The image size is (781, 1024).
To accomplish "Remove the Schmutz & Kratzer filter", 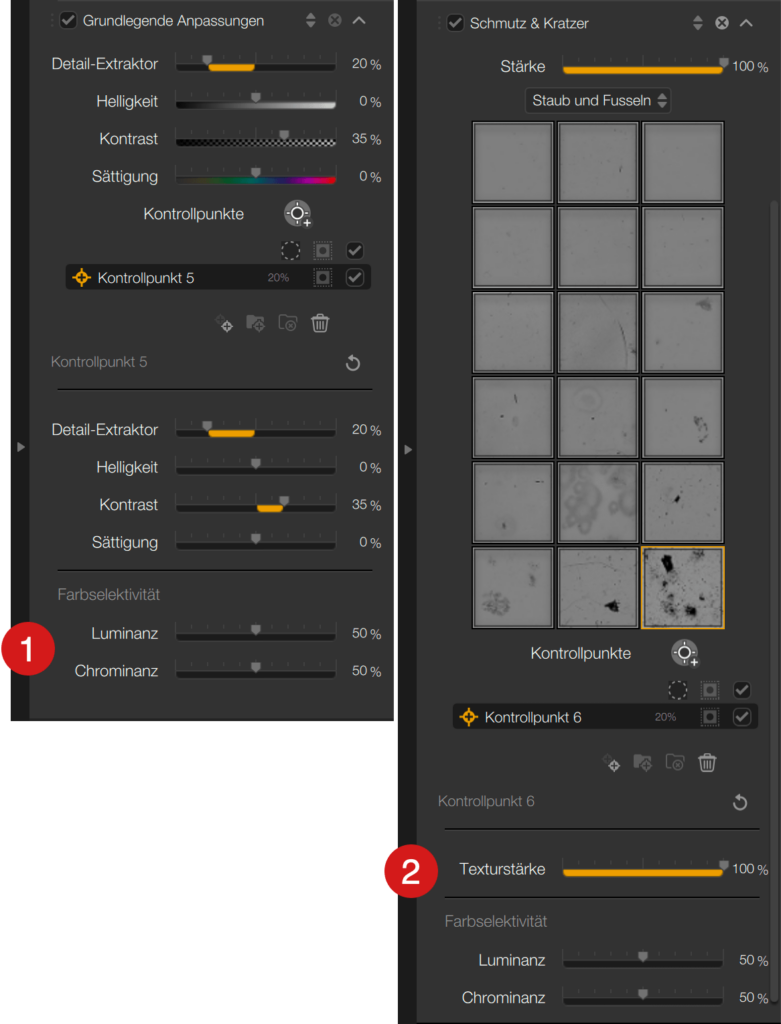I will click(x=722, y=23).
